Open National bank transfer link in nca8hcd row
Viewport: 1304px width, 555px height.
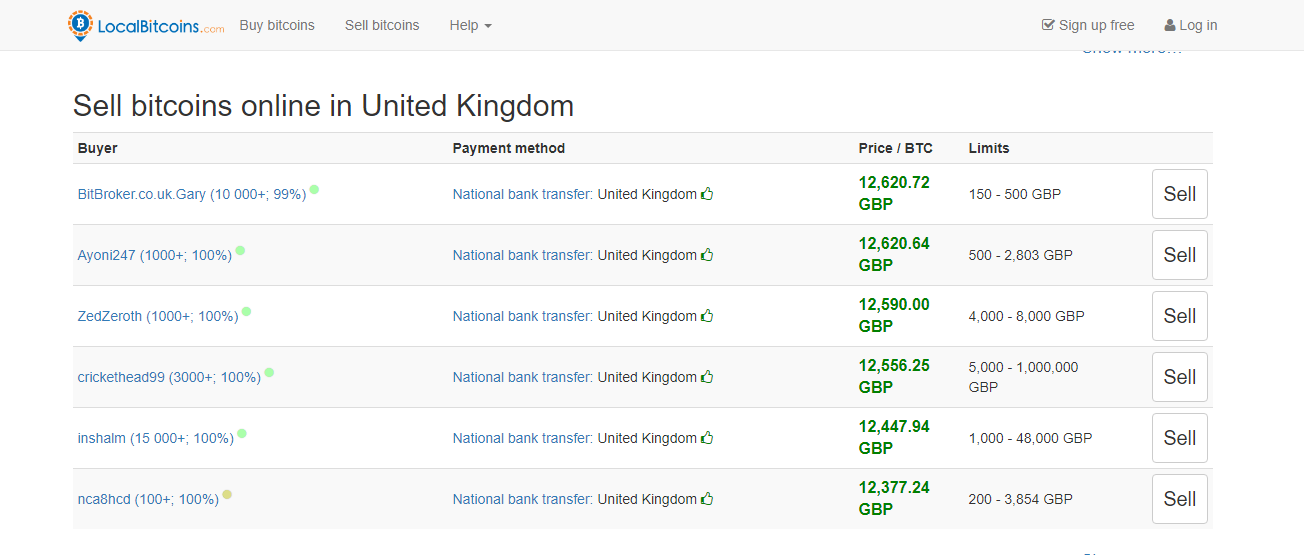point(523,499)
